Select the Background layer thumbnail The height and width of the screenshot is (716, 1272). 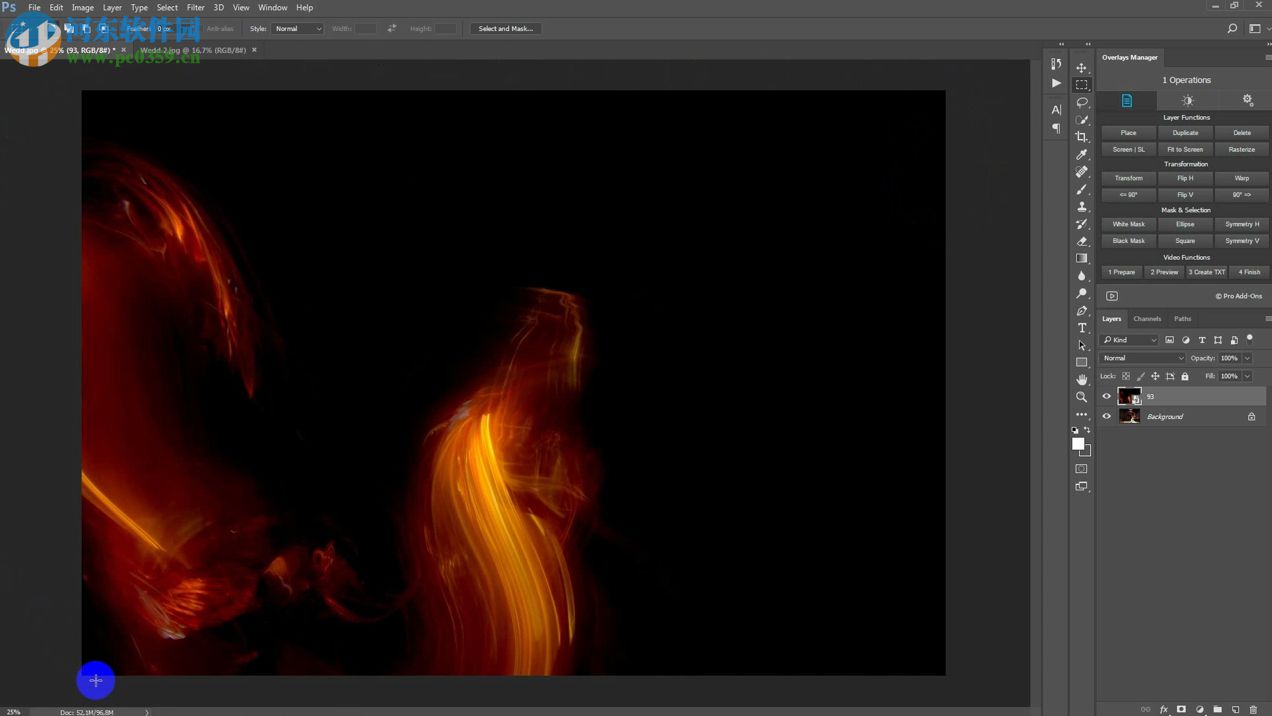click(1129, 416)
